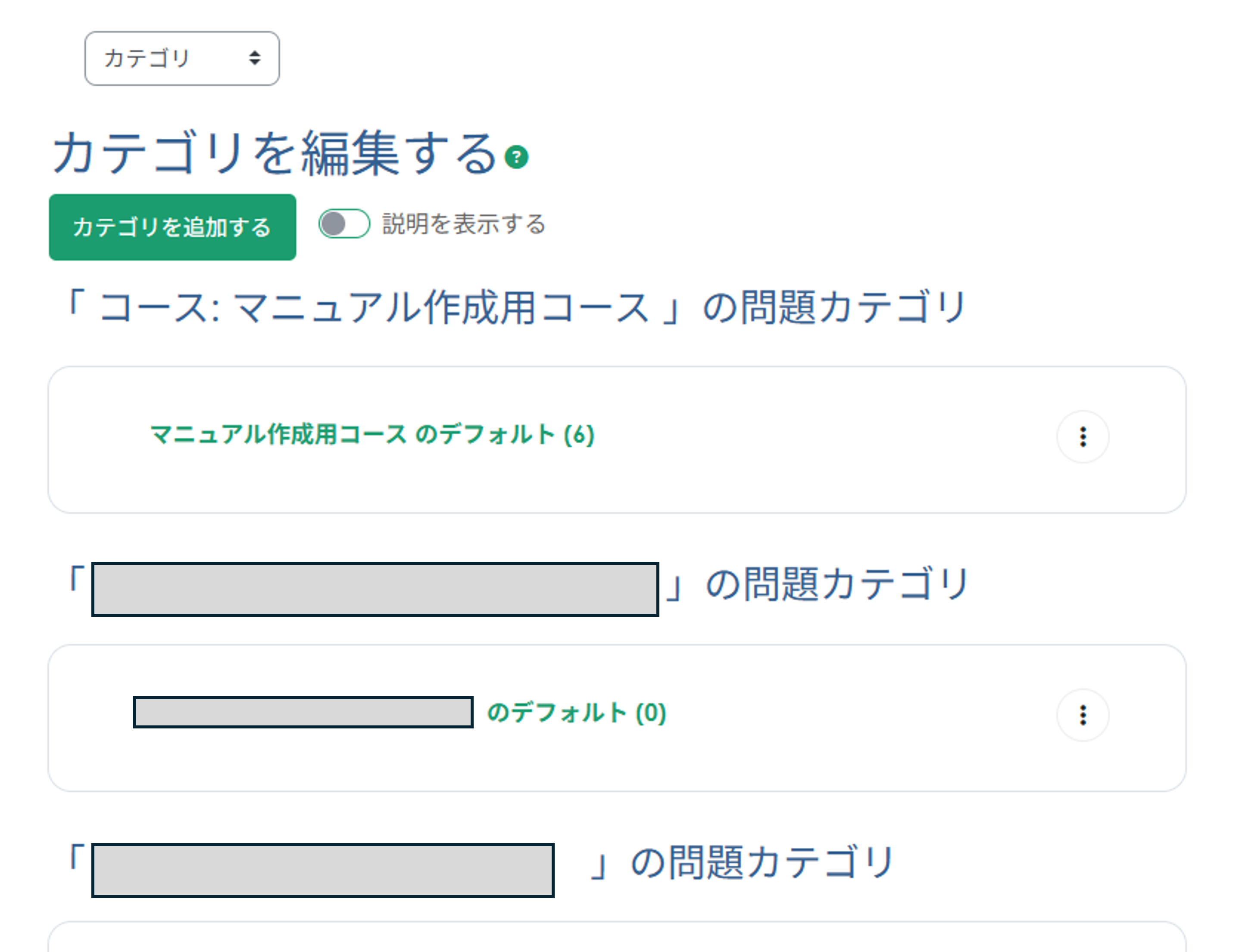Open the three-dot menu for のデフォルト (0)

1082,715
